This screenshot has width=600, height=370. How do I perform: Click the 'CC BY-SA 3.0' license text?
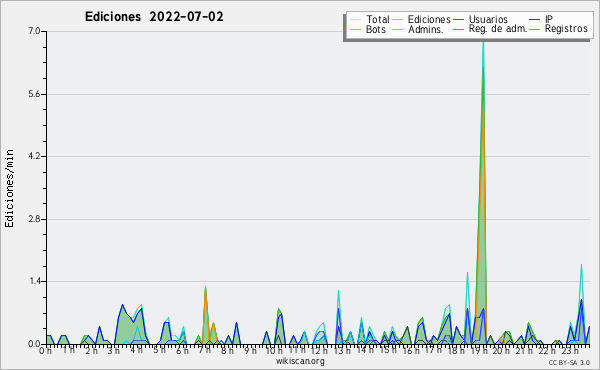coord(569,362)
